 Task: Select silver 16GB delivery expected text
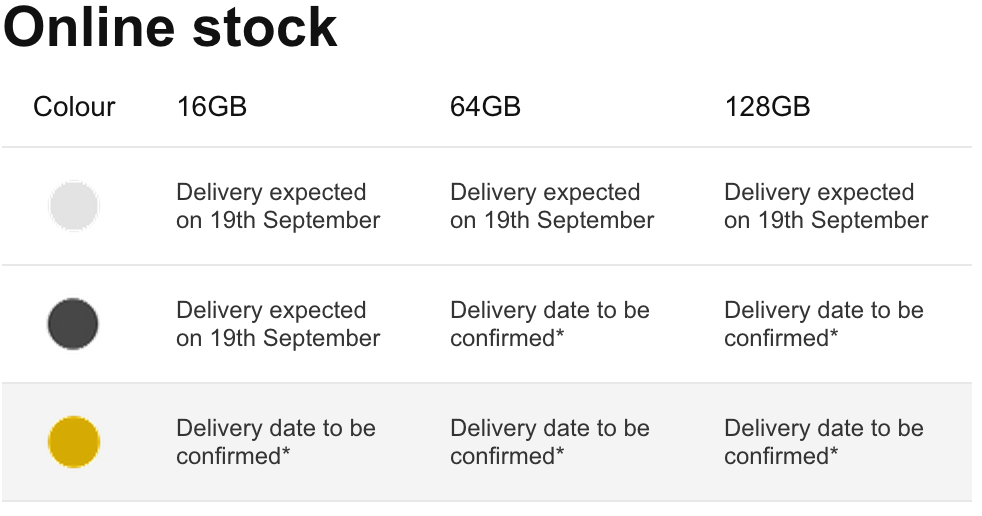tap(278, 206)
